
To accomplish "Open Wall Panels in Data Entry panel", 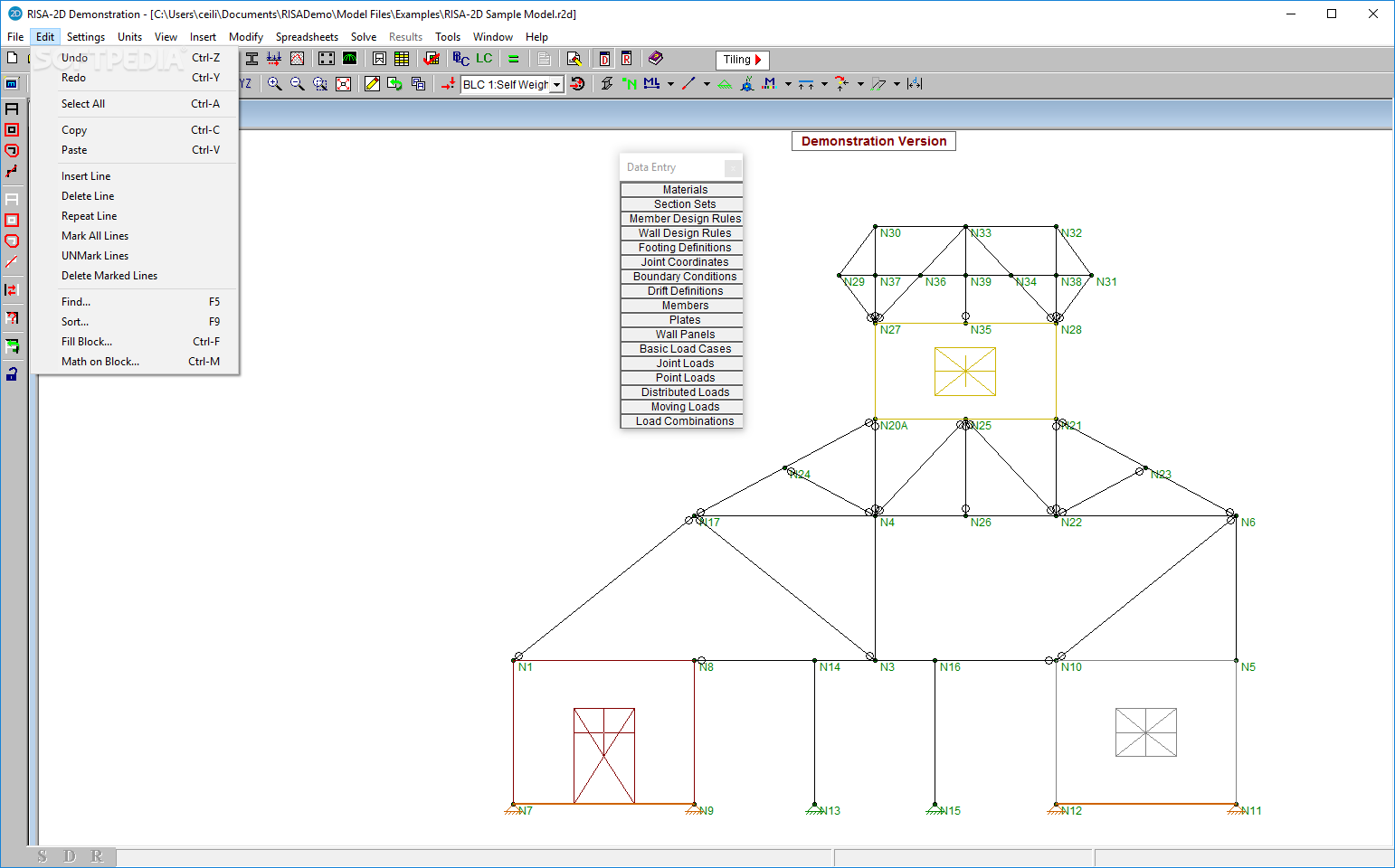I will pos(681,335).
